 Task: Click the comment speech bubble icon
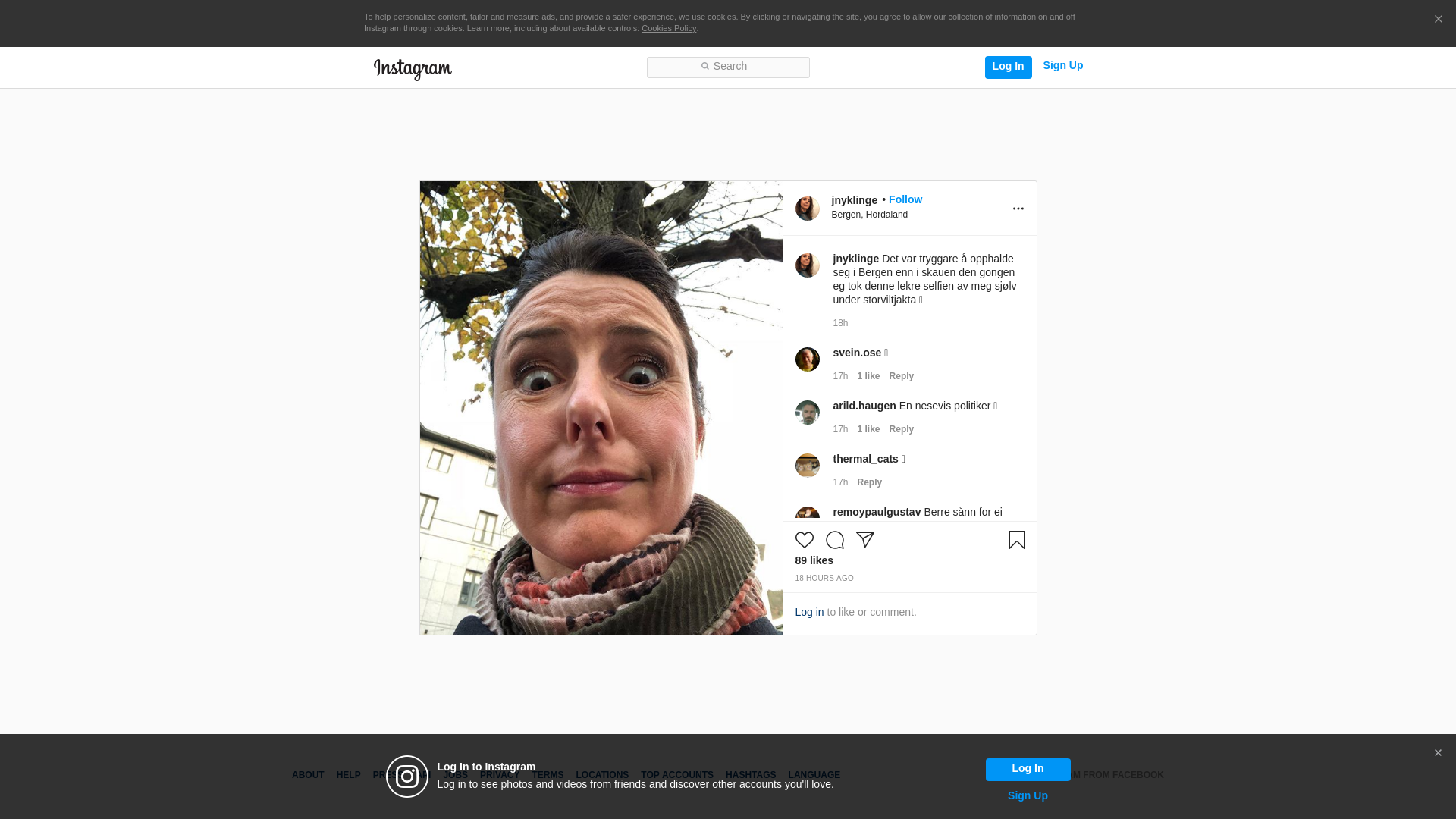coord(834,540)
